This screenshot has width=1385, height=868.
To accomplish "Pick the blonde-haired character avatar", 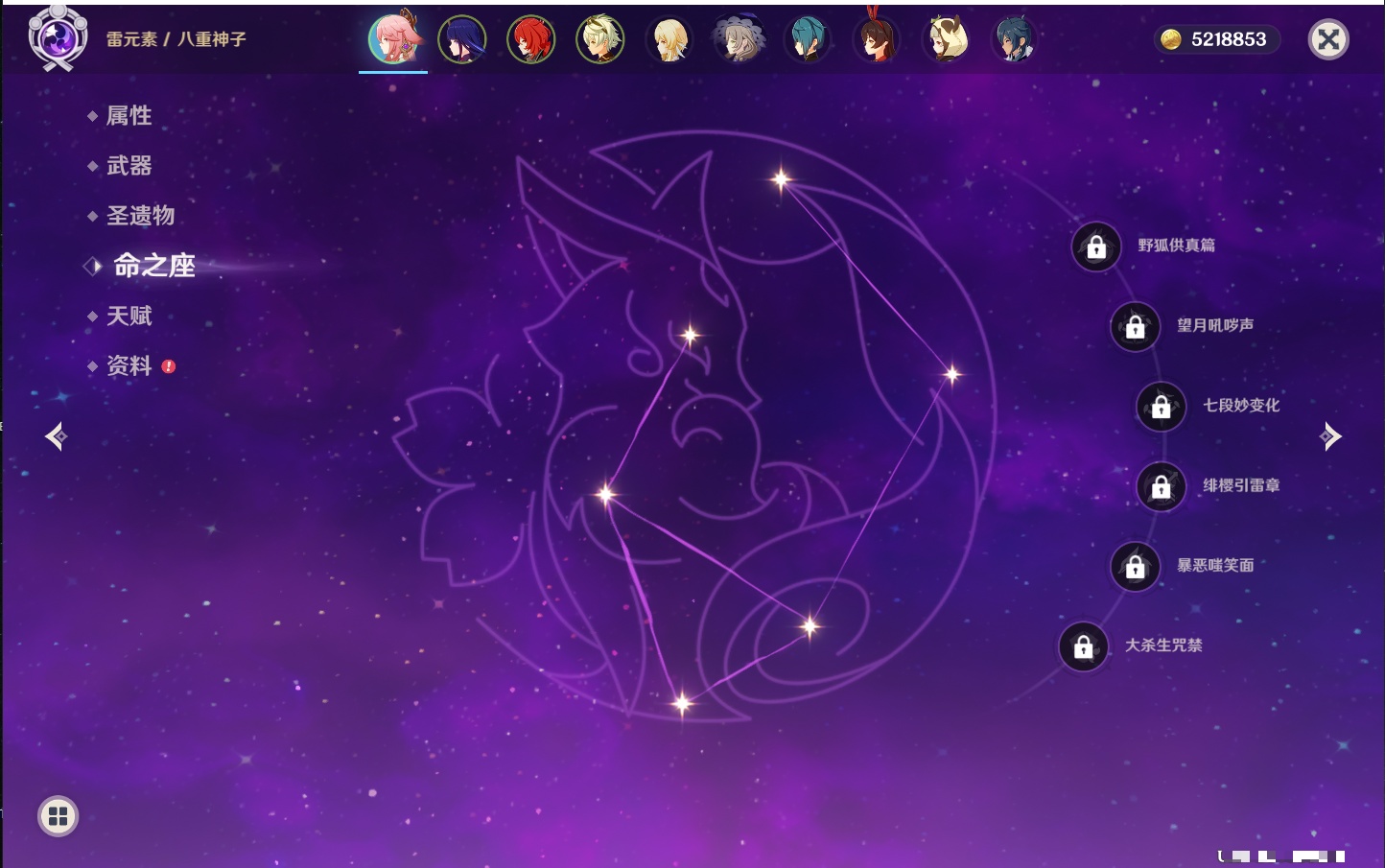I will (x=669, y=40).
